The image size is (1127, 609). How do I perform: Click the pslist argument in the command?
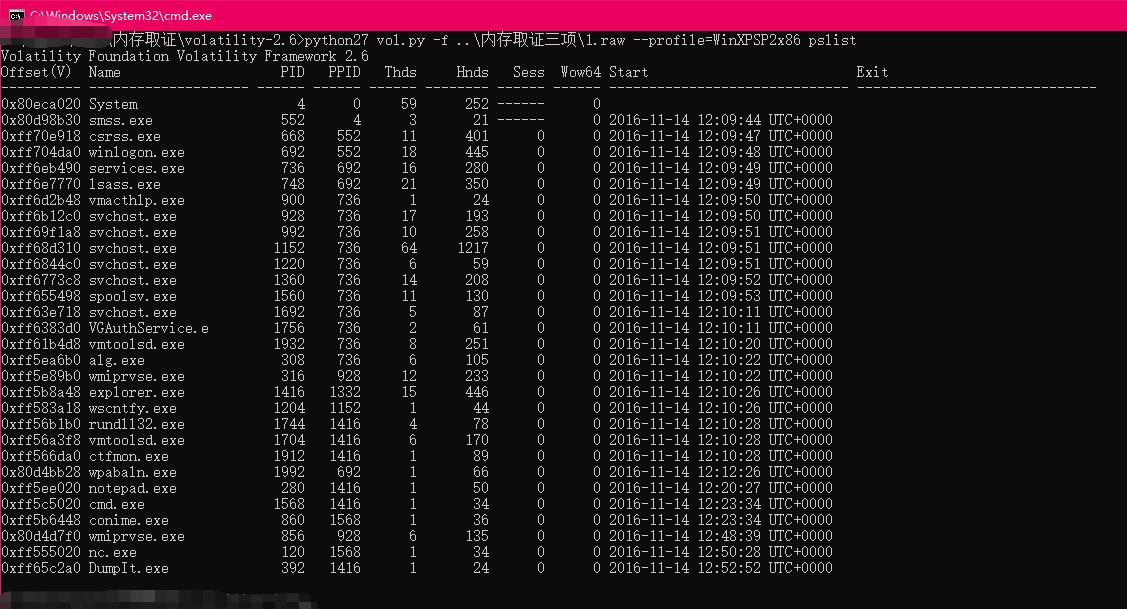click(828, 40)
